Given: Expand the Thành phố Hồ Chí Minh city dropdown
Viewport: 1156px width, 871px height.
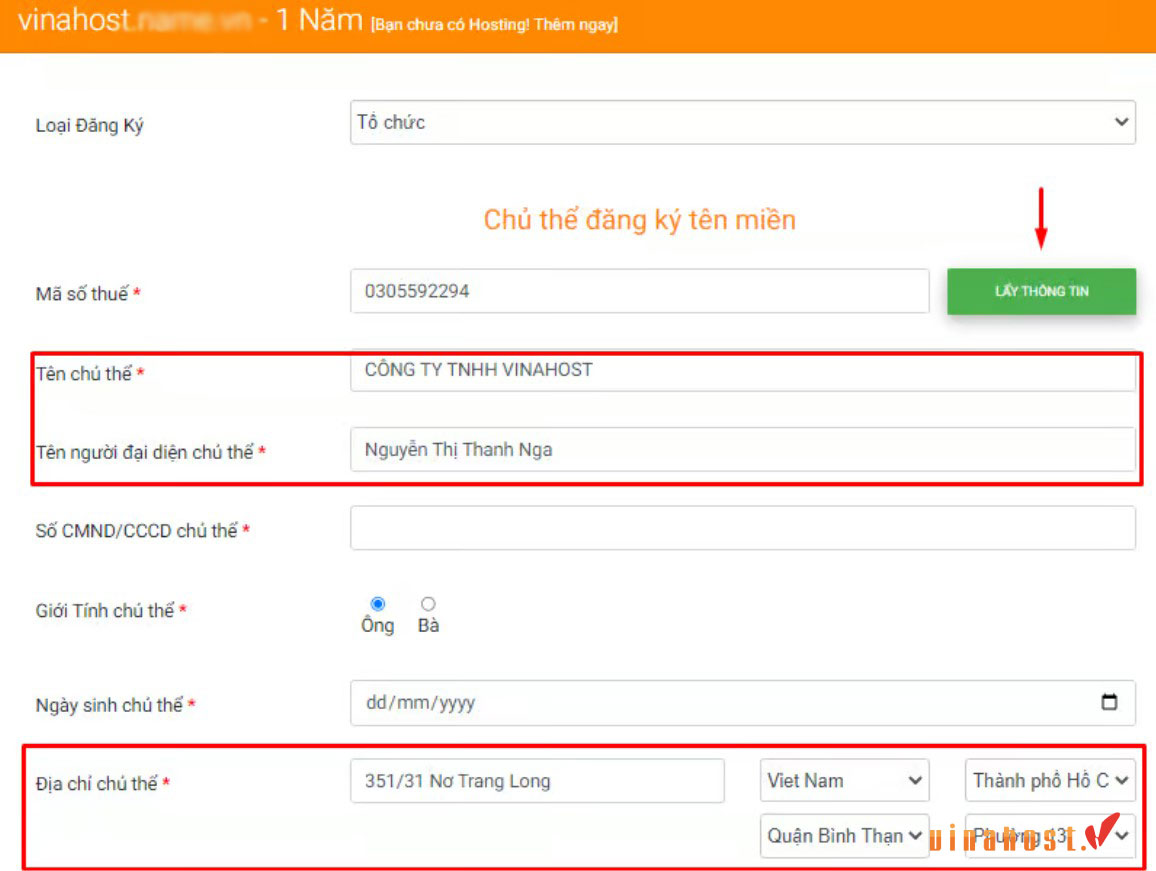Looking at the screenshot, I should (x=1050, y=781).
